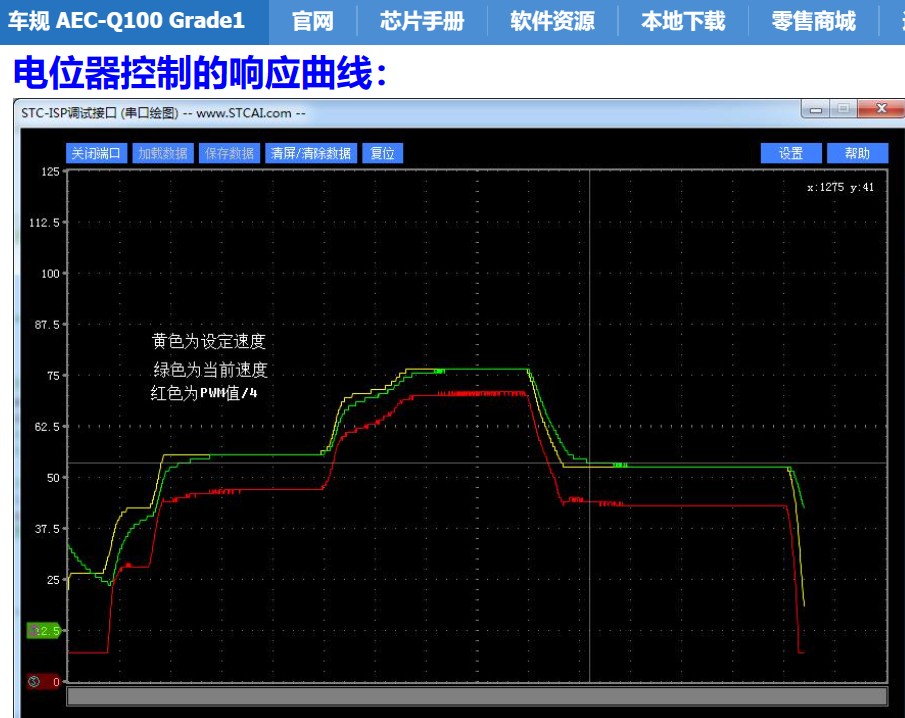Click the 112.5 y-axis label
Image resolution: width=905 pixels, height=718 pixels.
[44, 222]
